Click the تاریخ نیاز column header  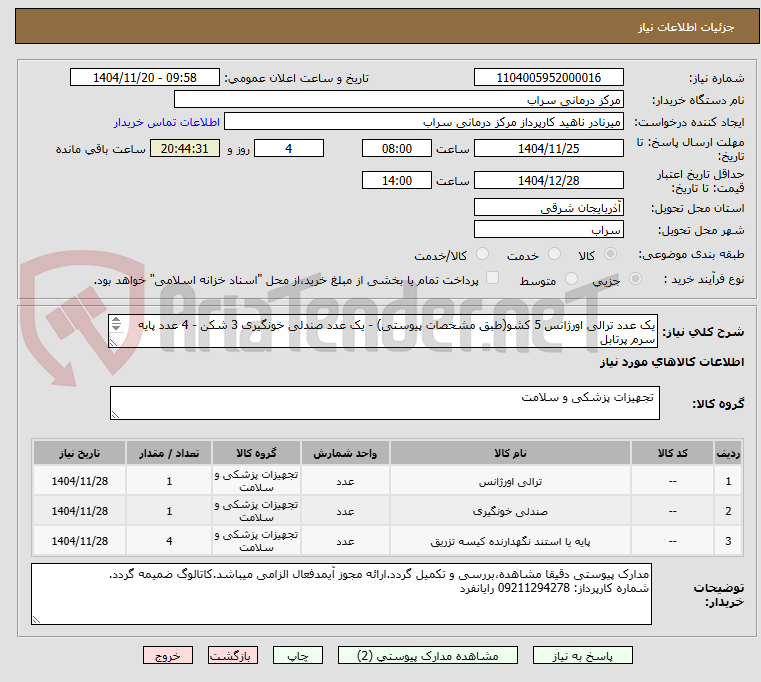click(80, 453)
